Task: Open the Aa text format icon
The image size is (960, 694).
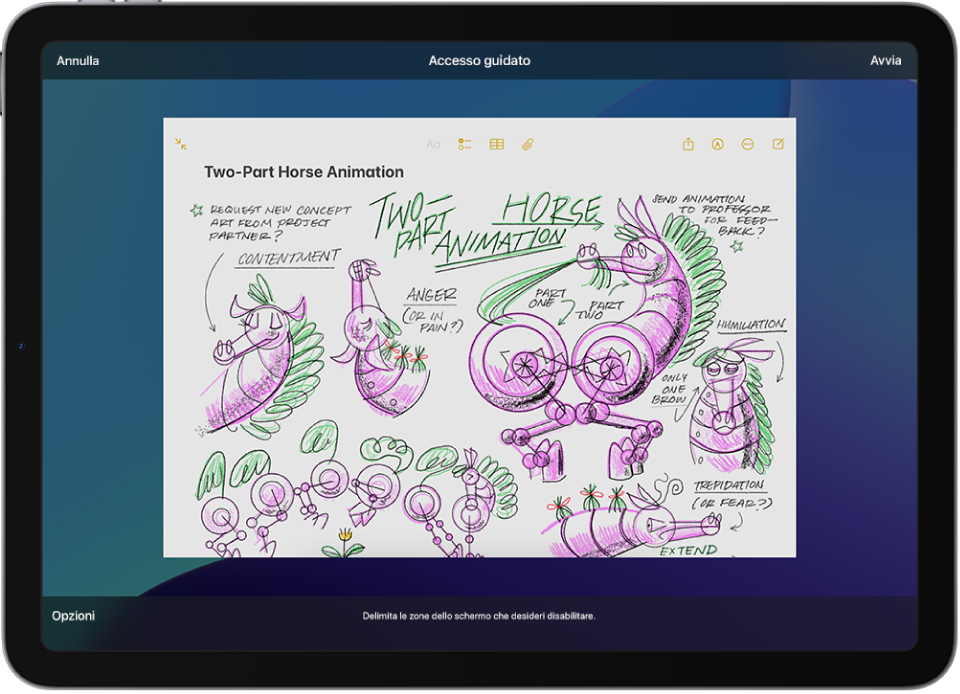Action: (x=433, y=144)
